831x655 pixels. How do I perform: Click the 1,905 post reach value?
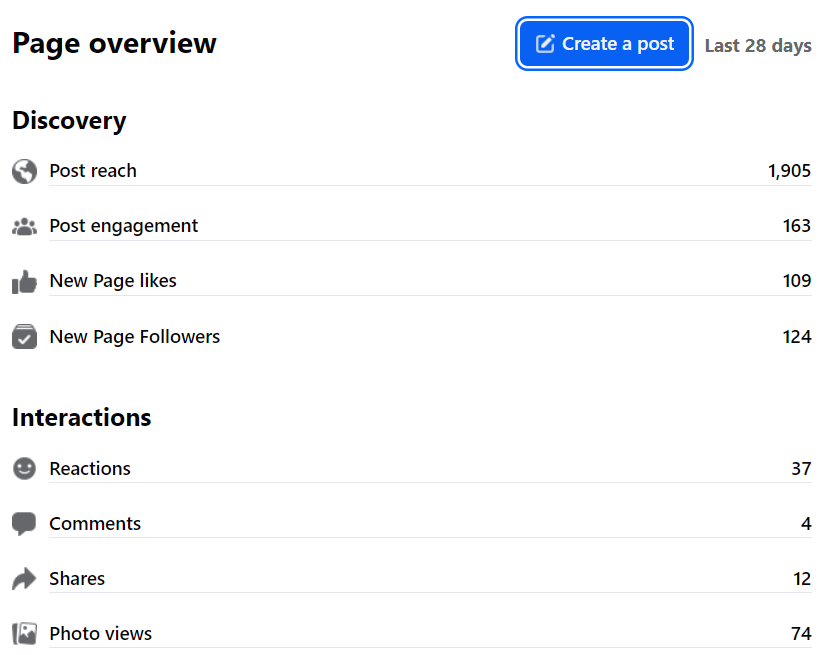789,171
